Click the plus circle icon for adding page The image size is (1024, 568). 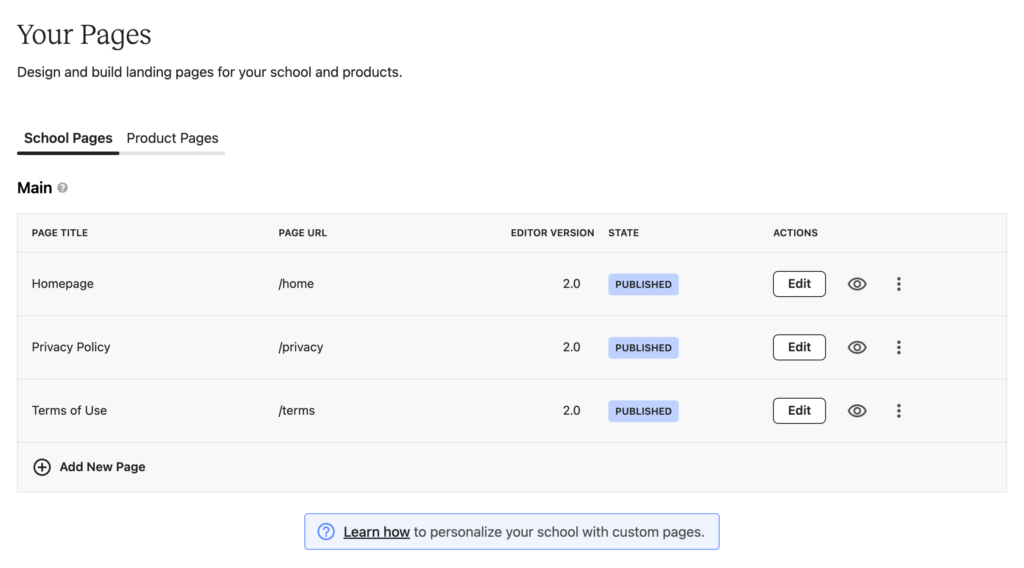(42, 467)
